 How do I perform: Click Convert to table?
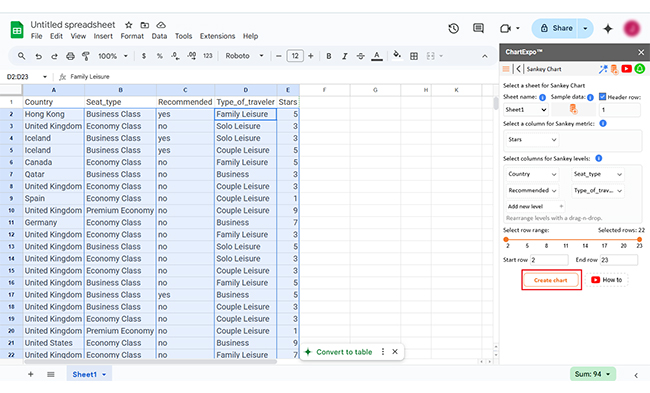(344, 352)
